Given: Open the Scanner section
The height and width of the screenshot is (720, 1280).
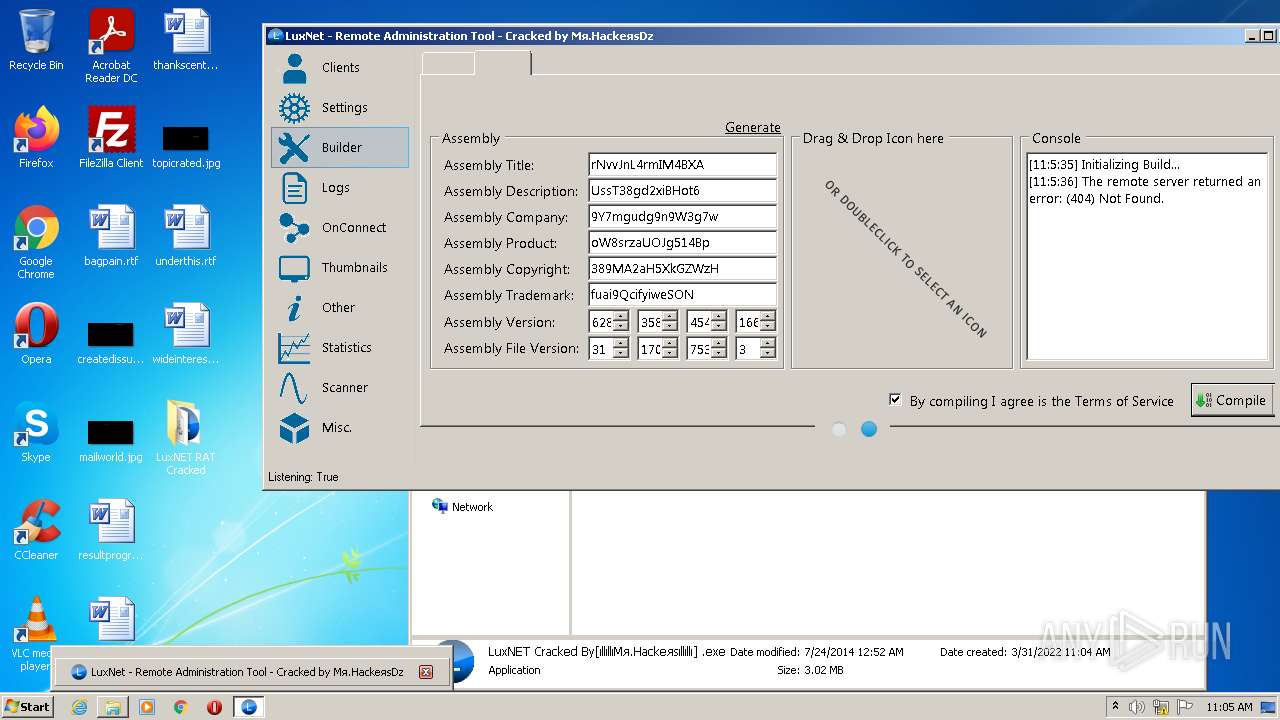Looking at the screenshot, I should point(340,388).
